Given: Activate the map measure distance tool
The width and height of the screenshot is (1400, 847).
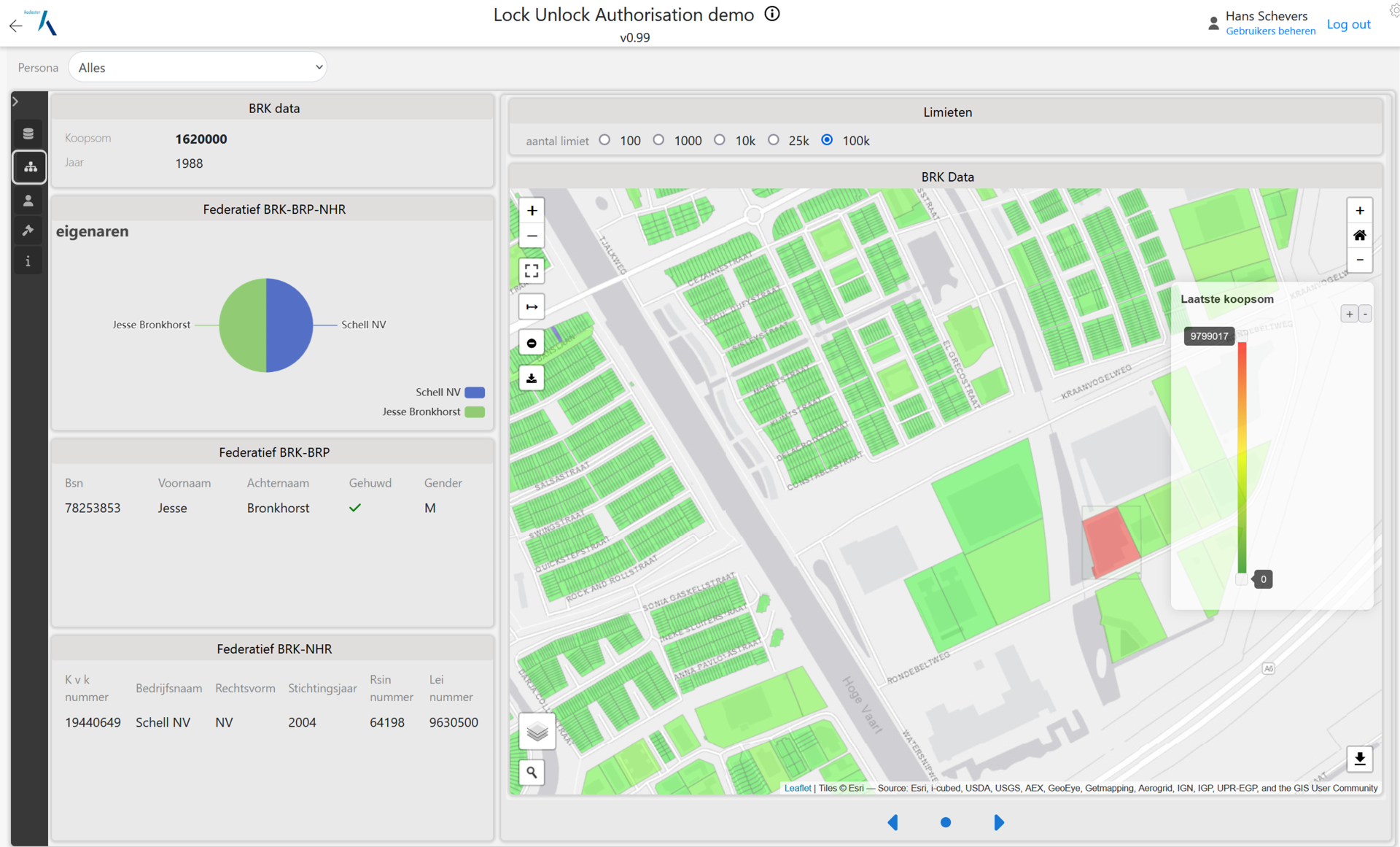Looking at the screenshot, I should pos(532,307).
